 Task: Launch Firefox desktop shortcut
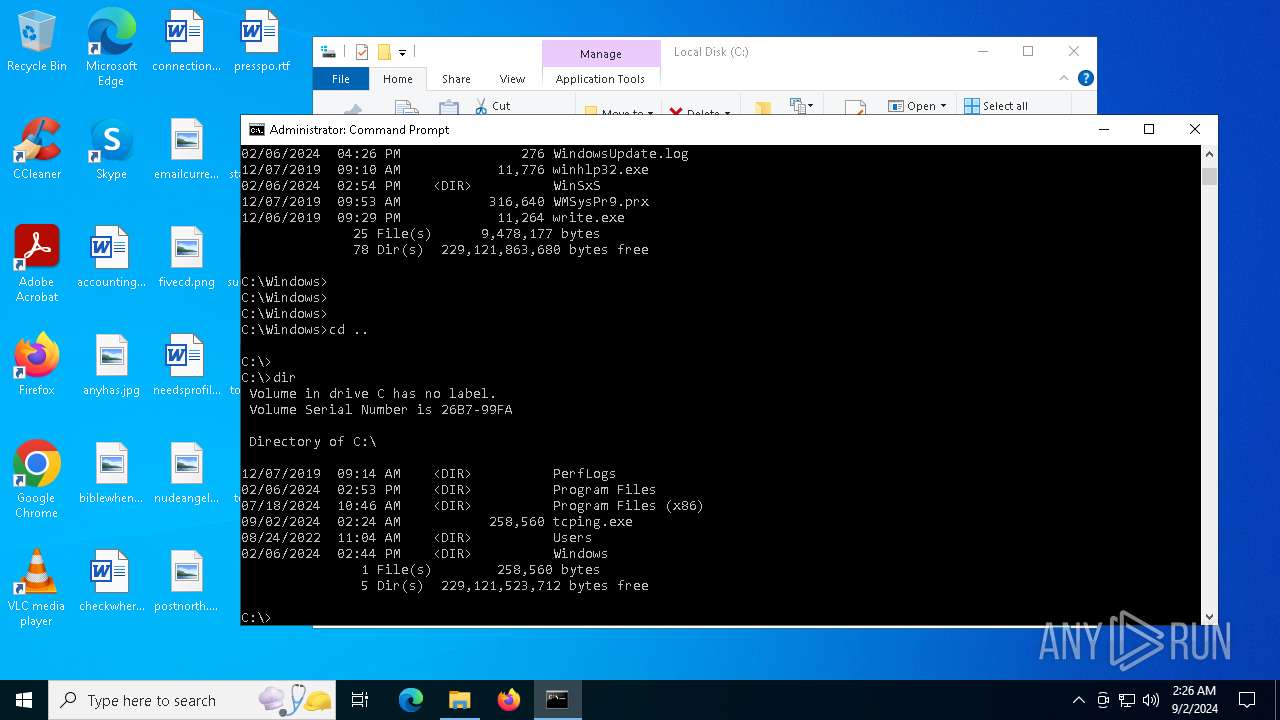[x=37, y=365]
